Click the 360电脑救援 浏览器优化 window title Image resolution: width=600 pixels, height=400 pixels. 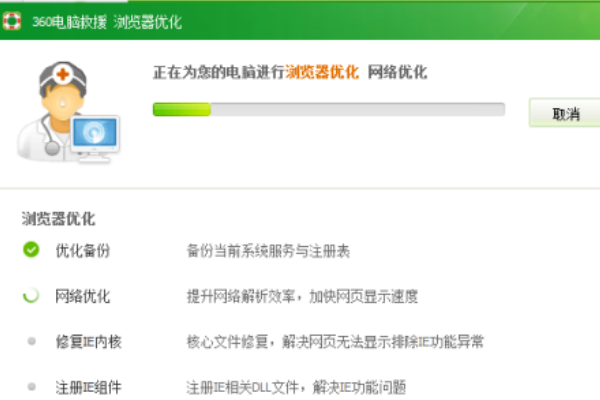pos(107,22)
